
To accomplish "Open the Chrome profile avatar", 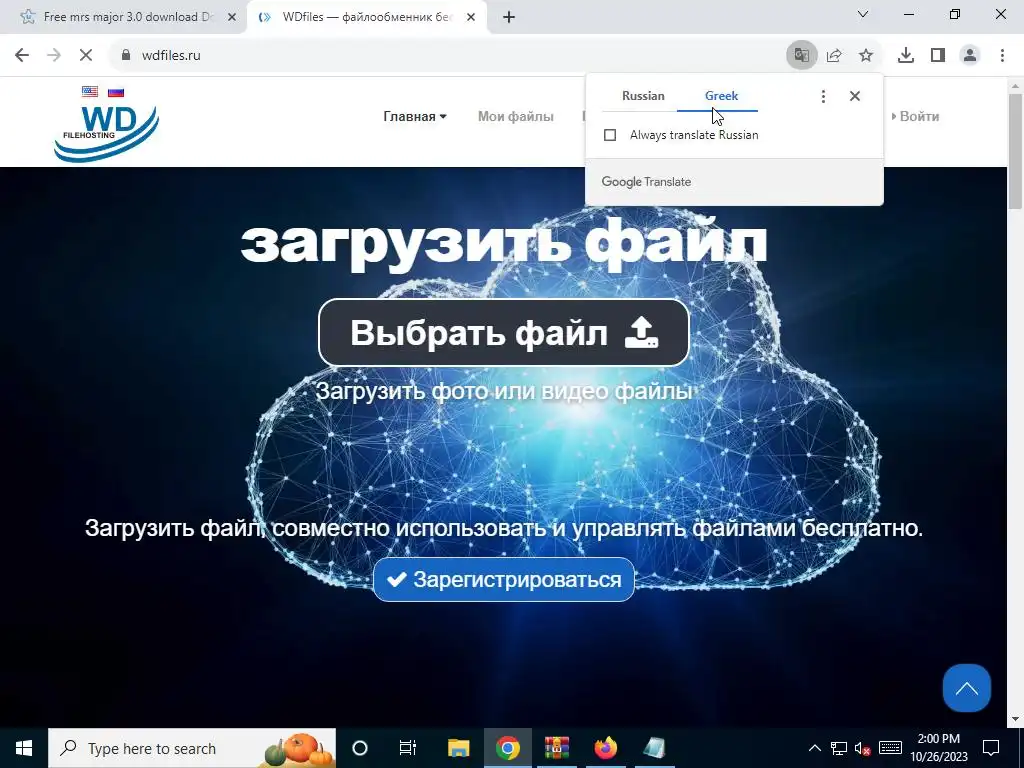I will tap(970, 56).
